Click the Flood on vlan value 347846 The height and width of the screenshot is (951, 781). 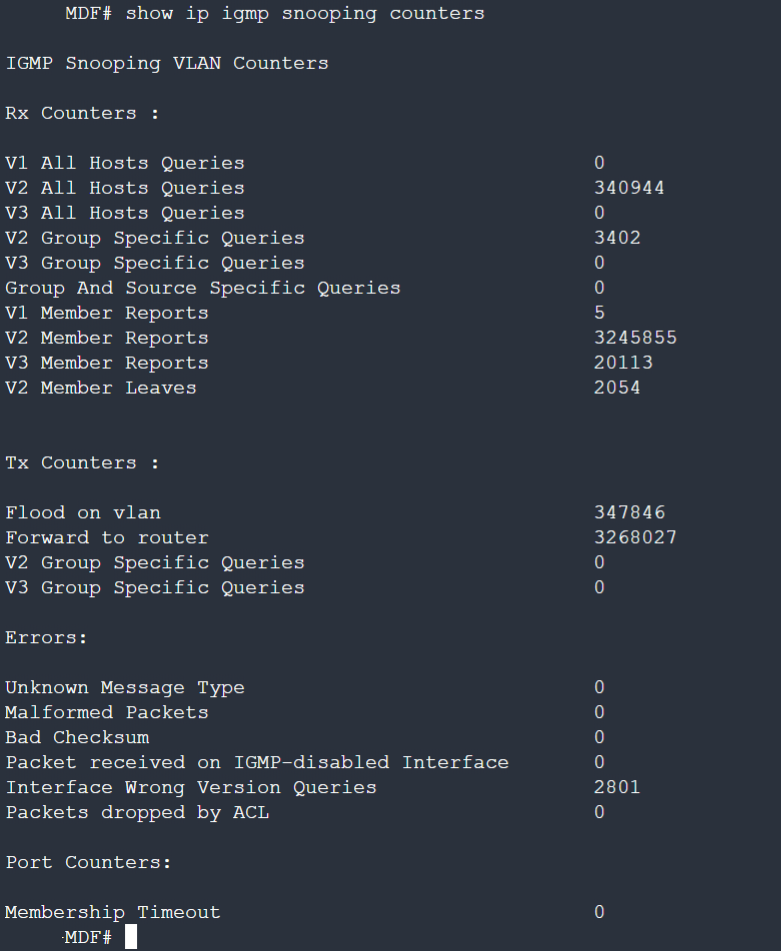629,512
